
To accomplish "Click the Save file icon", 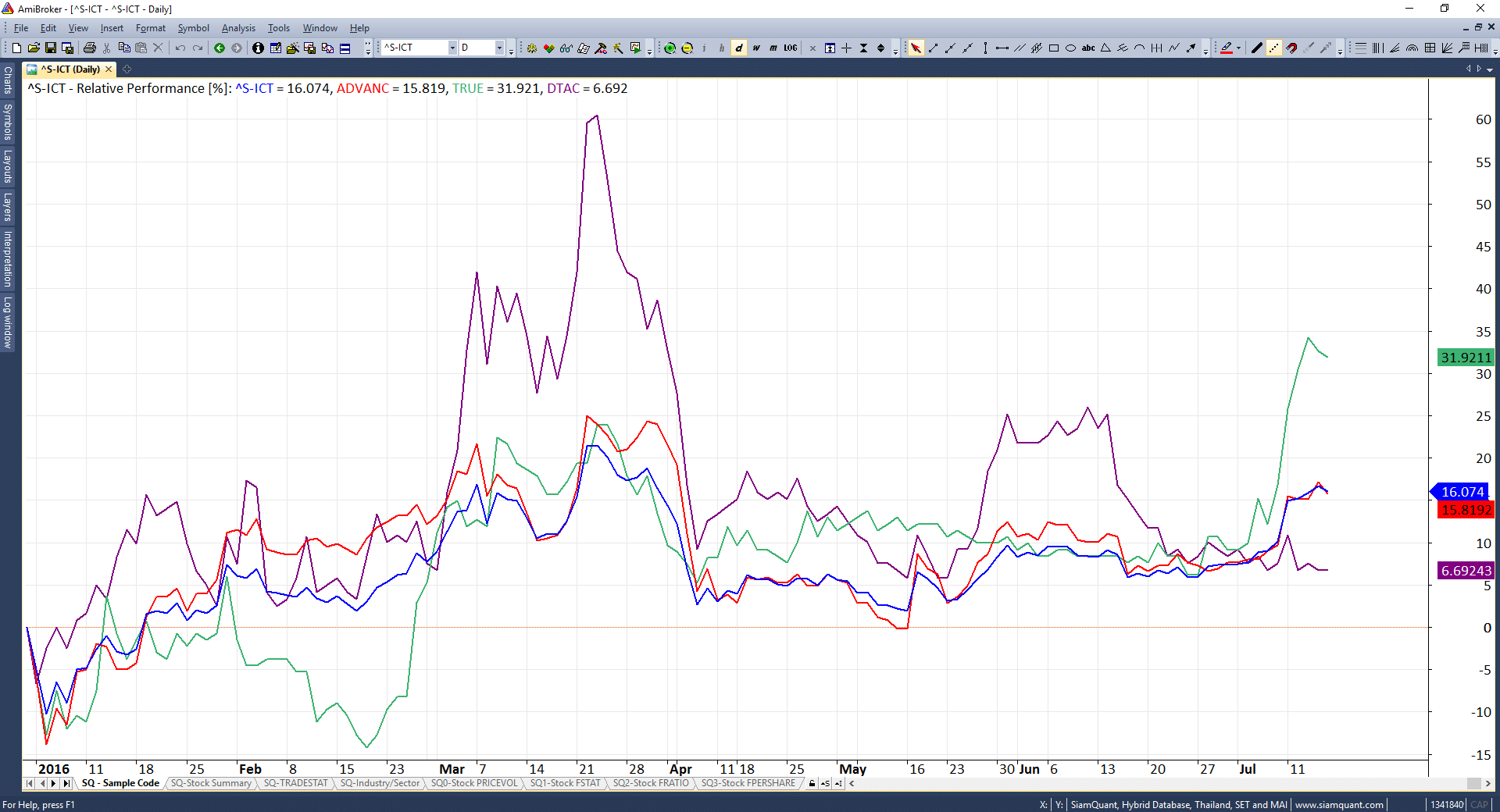I will click(x=51, y=48).
